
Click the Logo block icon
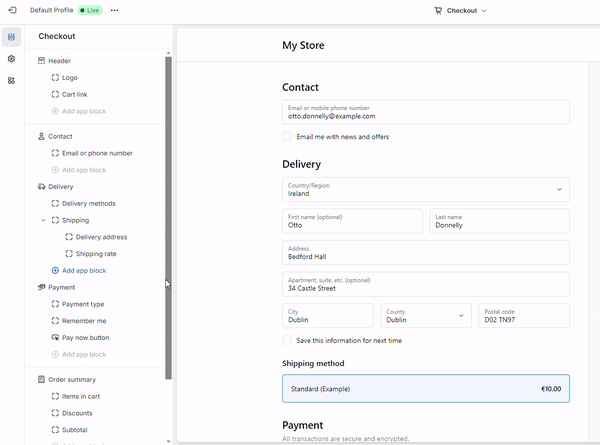coord(55,77)
